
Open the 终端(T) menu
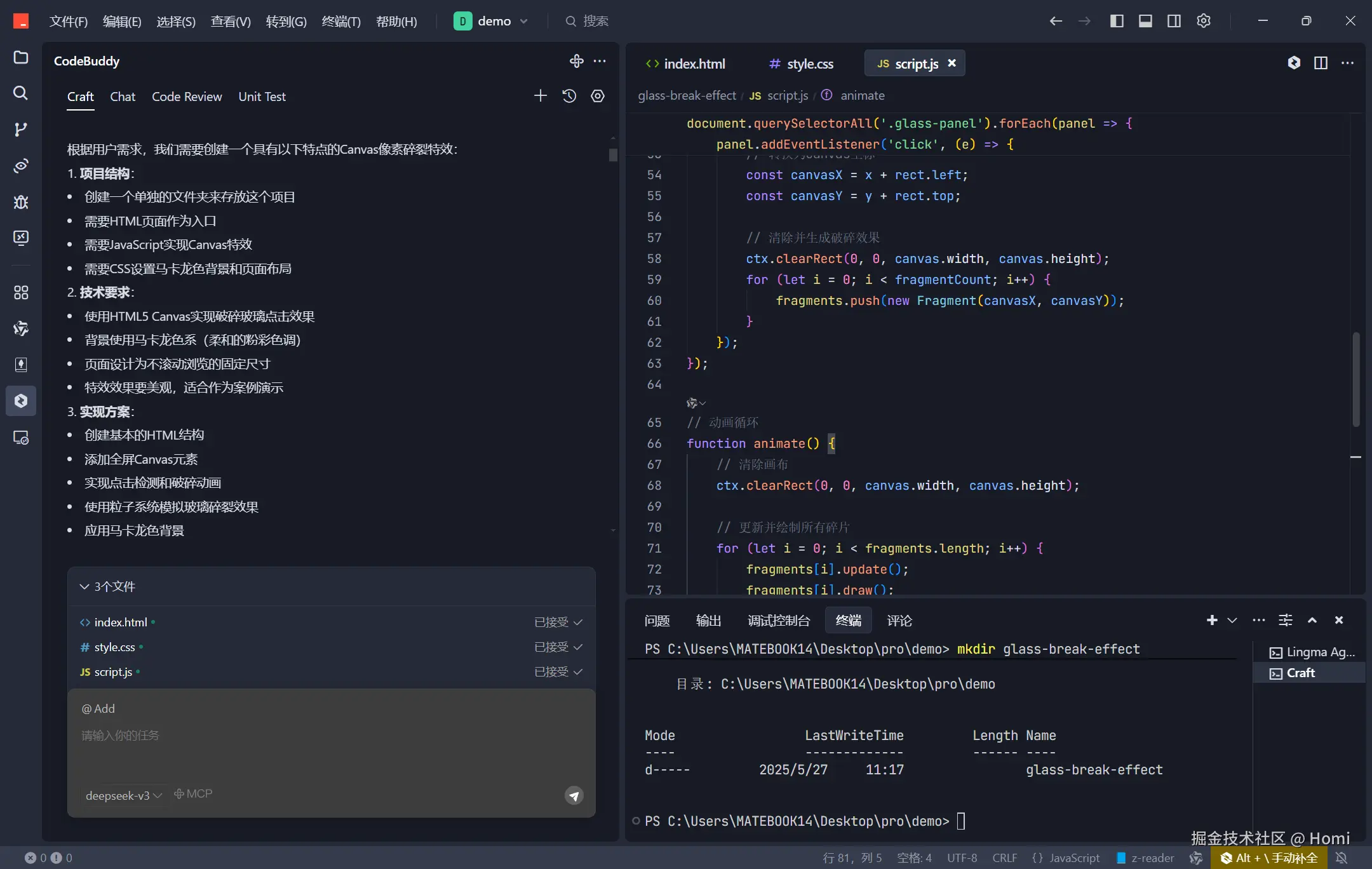[x=341, y=22]
